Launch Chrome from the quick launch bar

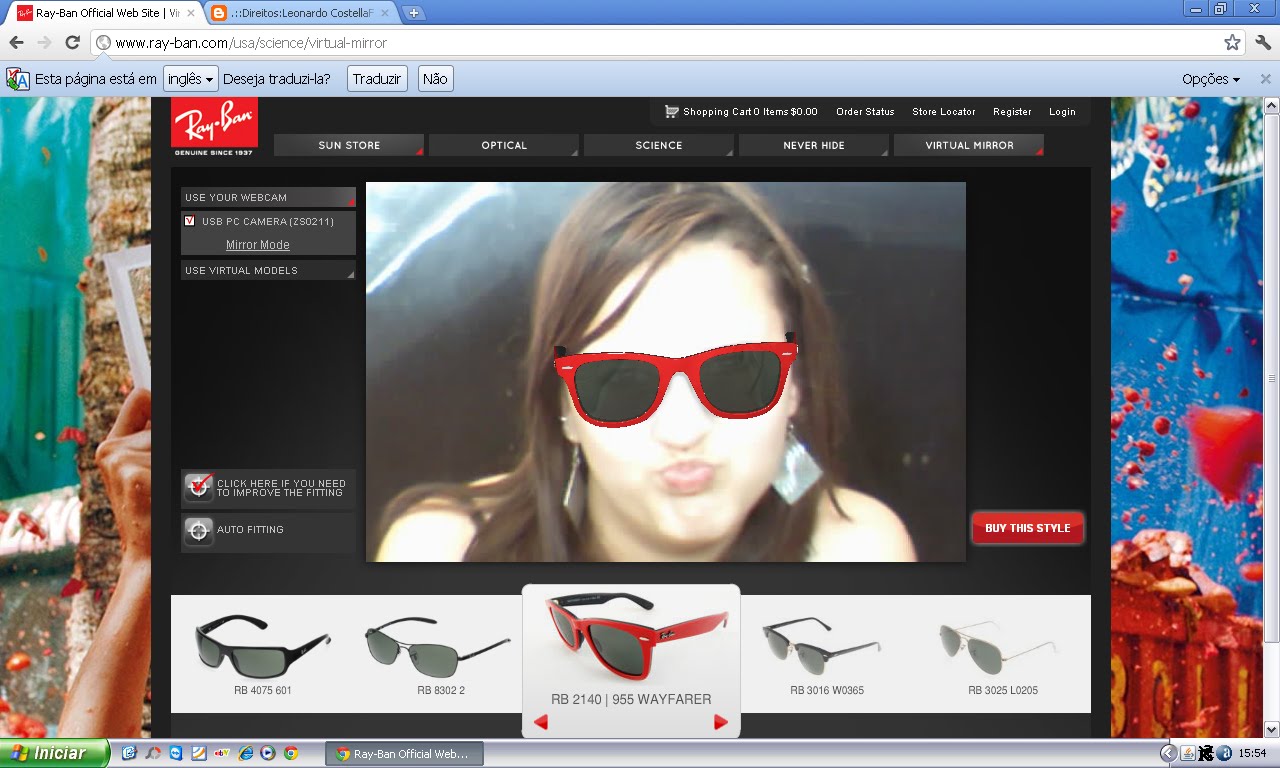tap(291, 753)
